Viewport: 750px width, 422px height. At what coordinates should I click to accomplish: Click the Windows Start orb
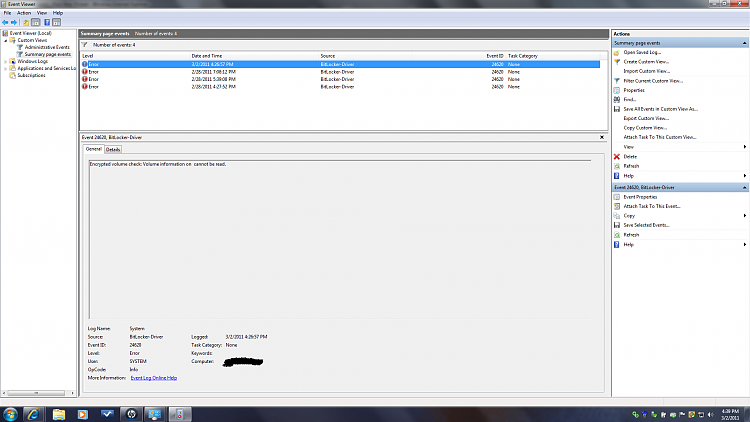(10, 414)
